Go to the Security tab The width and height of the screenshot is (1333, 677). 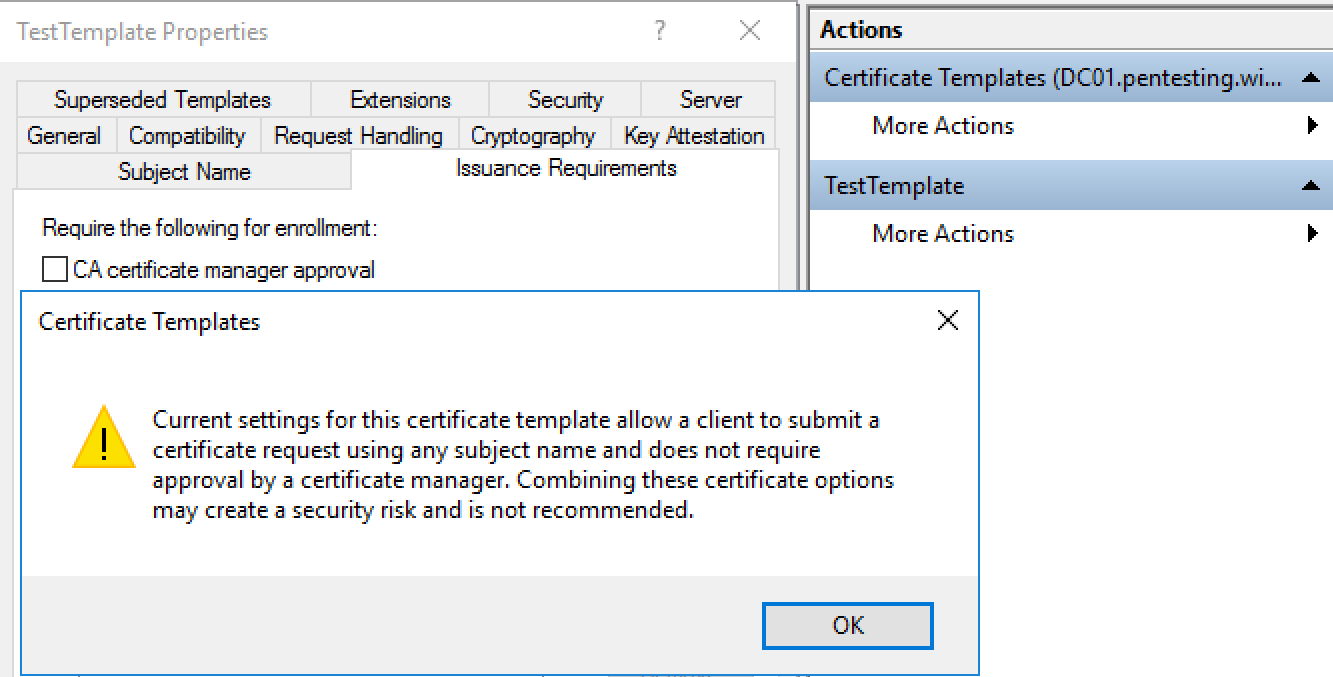click(x=565, y=100)
